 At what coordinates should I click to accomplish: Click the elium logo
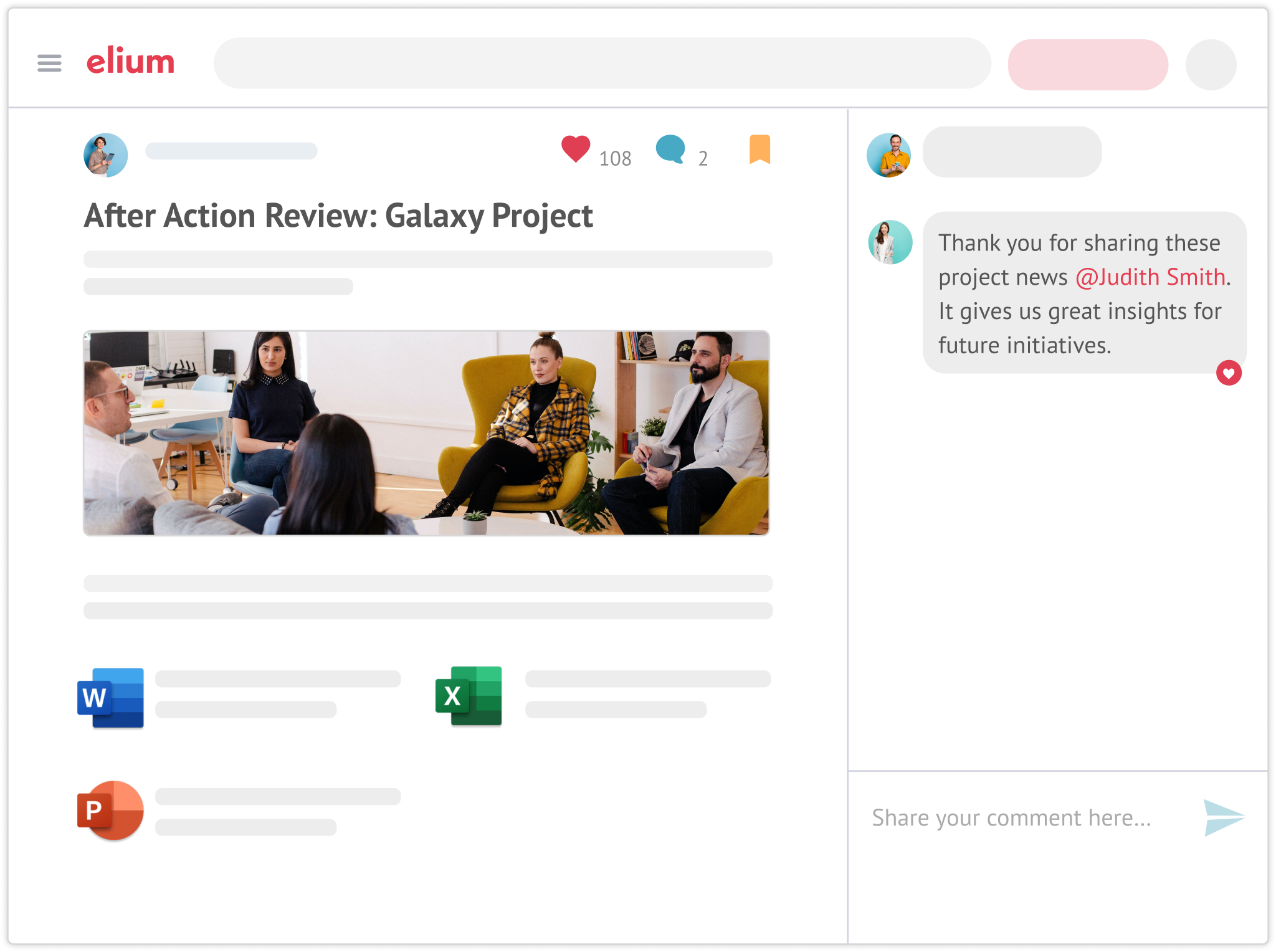[x=130, y=61]
